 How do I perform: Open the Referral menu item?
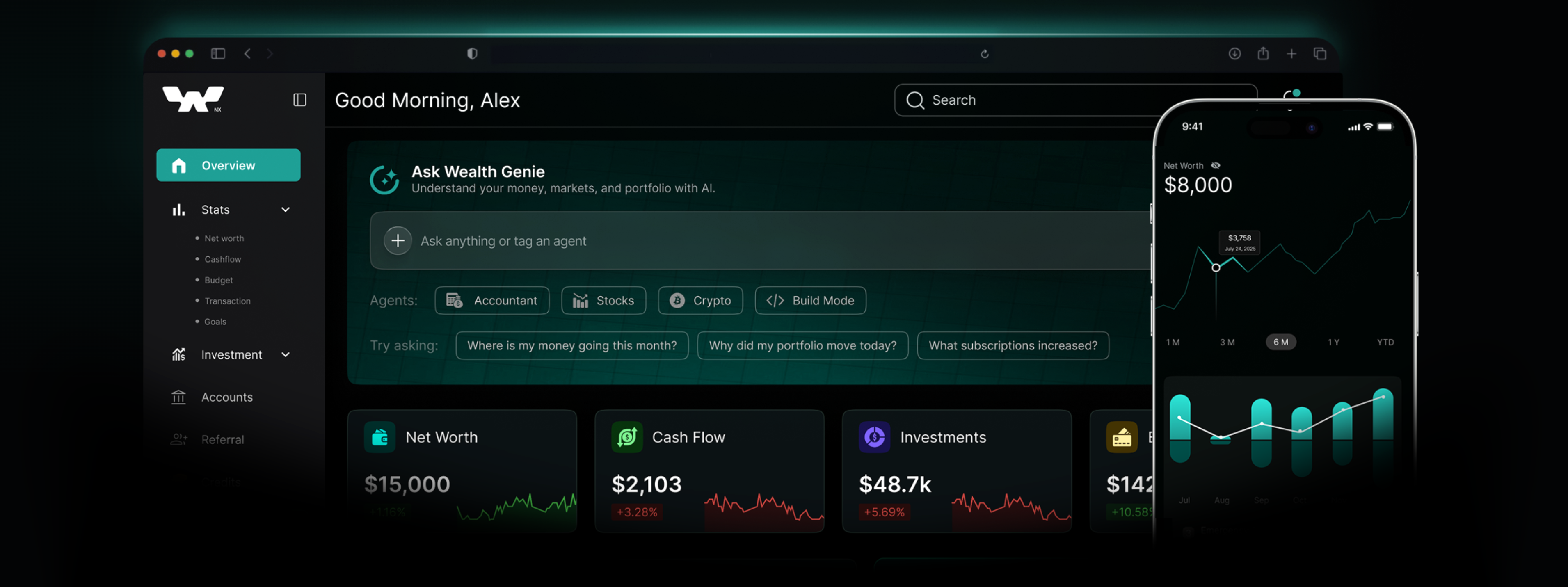click(223, 439)
